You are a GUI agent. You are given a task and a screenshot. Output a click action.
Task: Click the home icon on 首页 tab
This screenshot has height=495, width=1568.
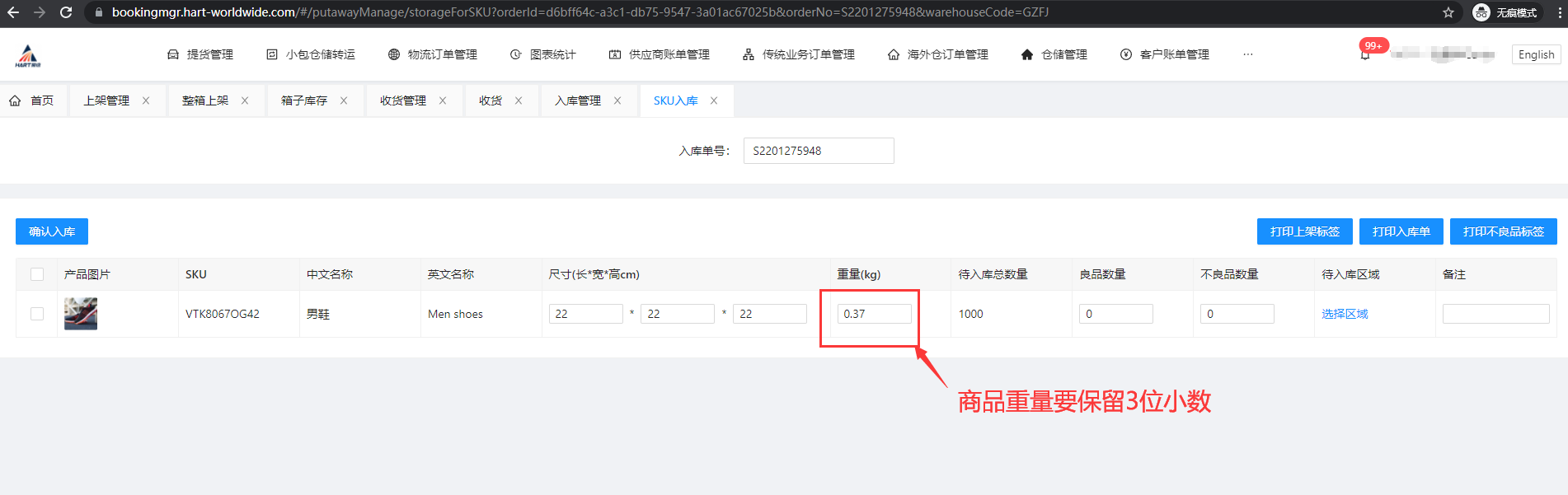[15, 100]
